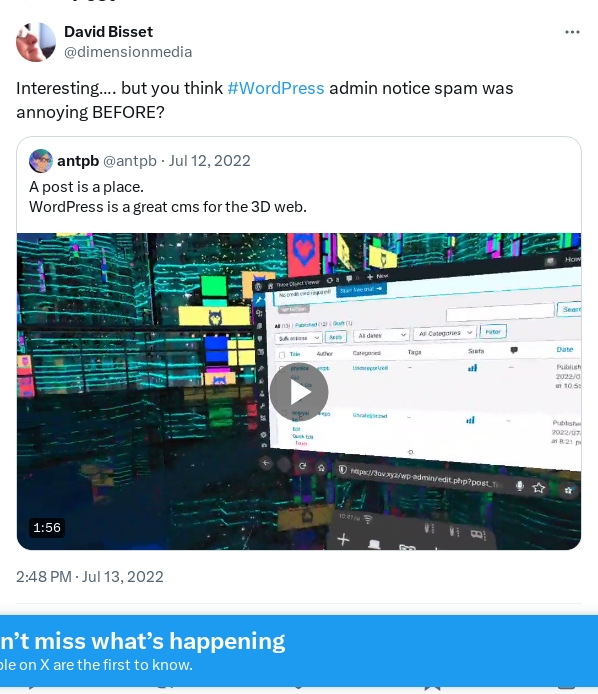Click the back arrow in video browser bar
This screenshot has width=598, height=694.
pyautogui.click(x=266, y=463)
